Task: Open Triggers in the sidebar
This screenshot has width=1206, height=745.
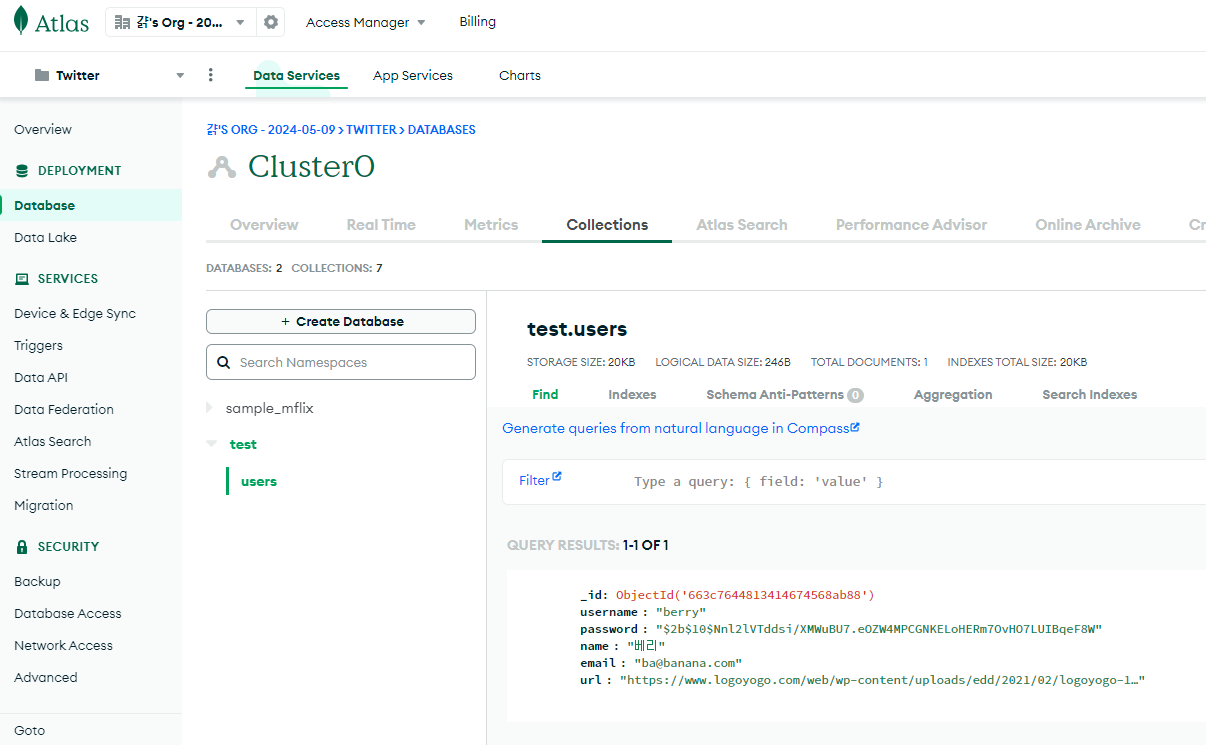Action: (x=38, y=346)
